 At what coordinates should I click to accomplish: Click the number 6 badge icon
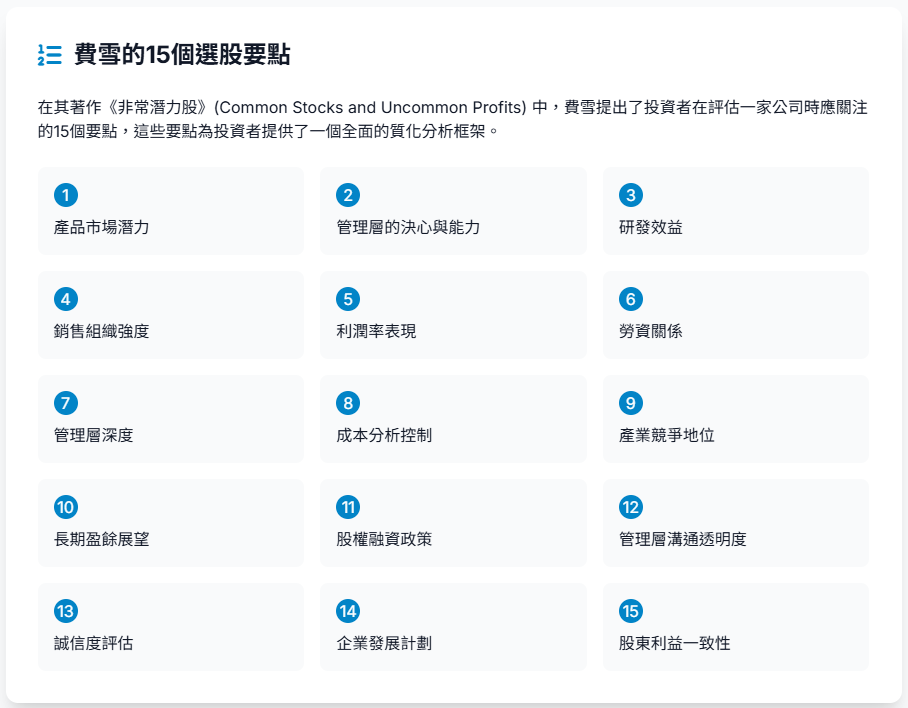[631, 299]
